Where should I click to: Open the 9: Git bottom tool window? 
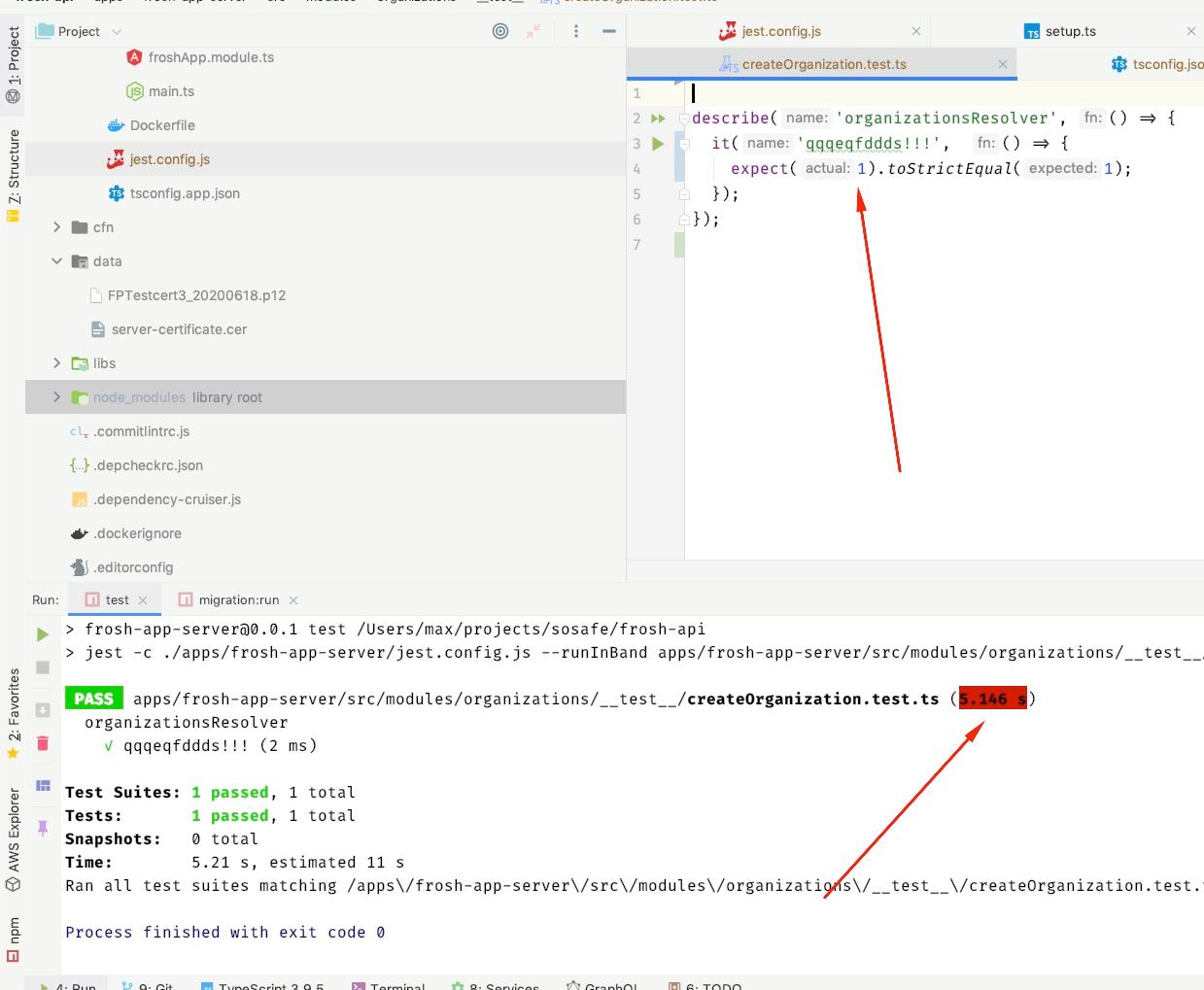[x=148, y=986]
